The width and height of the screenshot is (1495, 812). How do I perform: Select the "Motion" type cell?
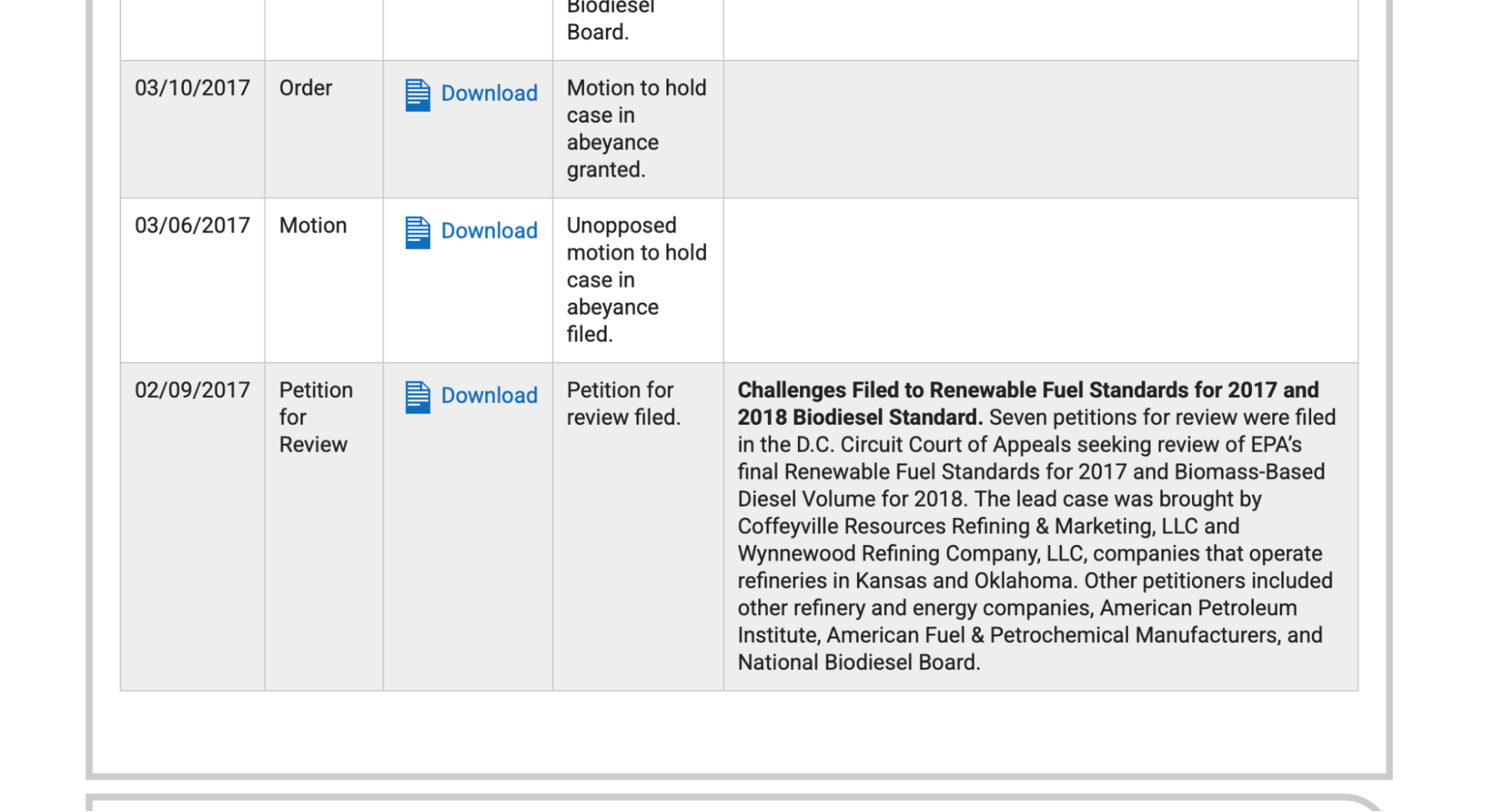click(313, 226)
